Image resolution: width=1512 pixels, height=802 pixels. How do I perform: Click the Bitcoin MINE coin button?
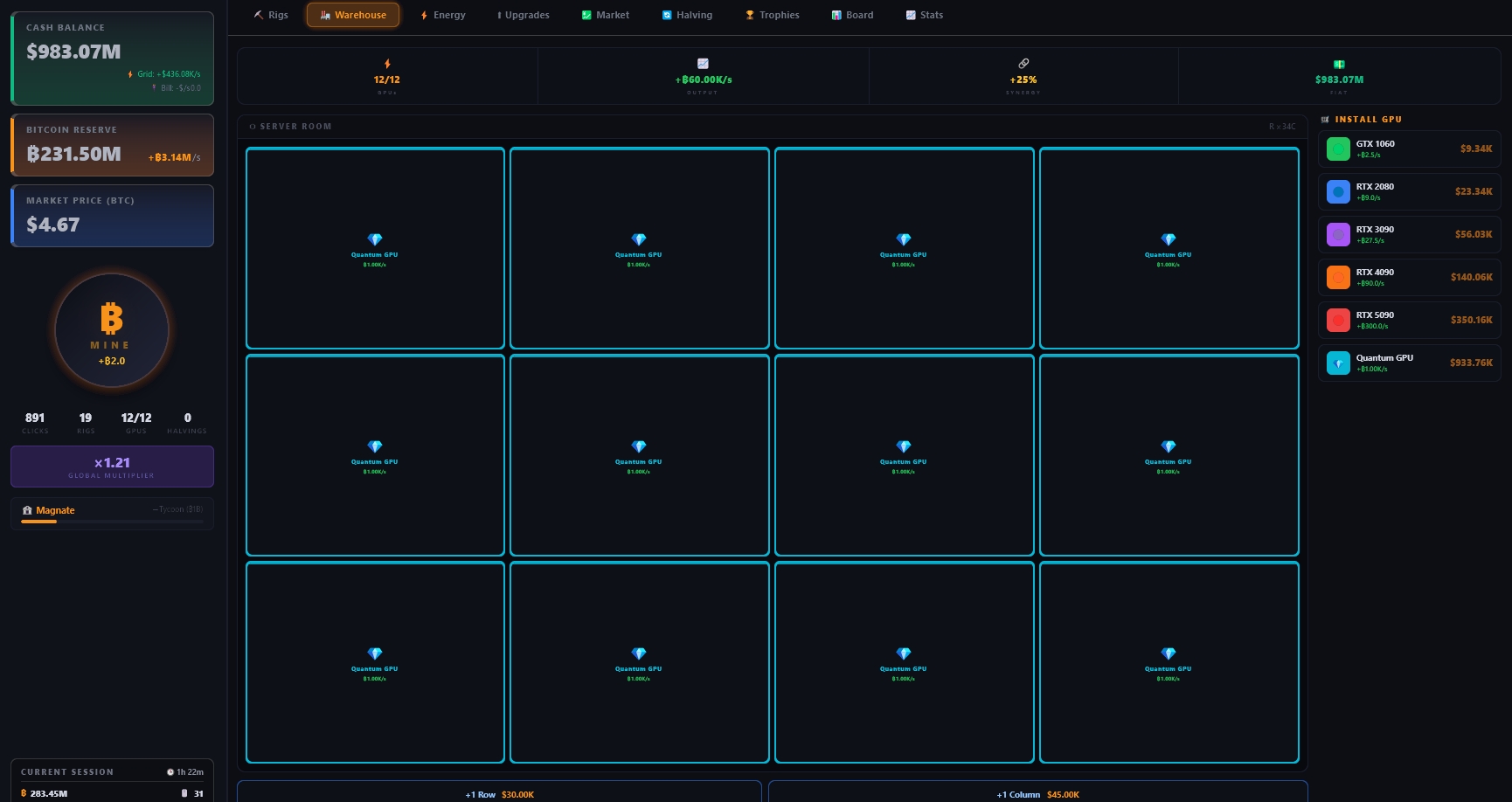112,330
